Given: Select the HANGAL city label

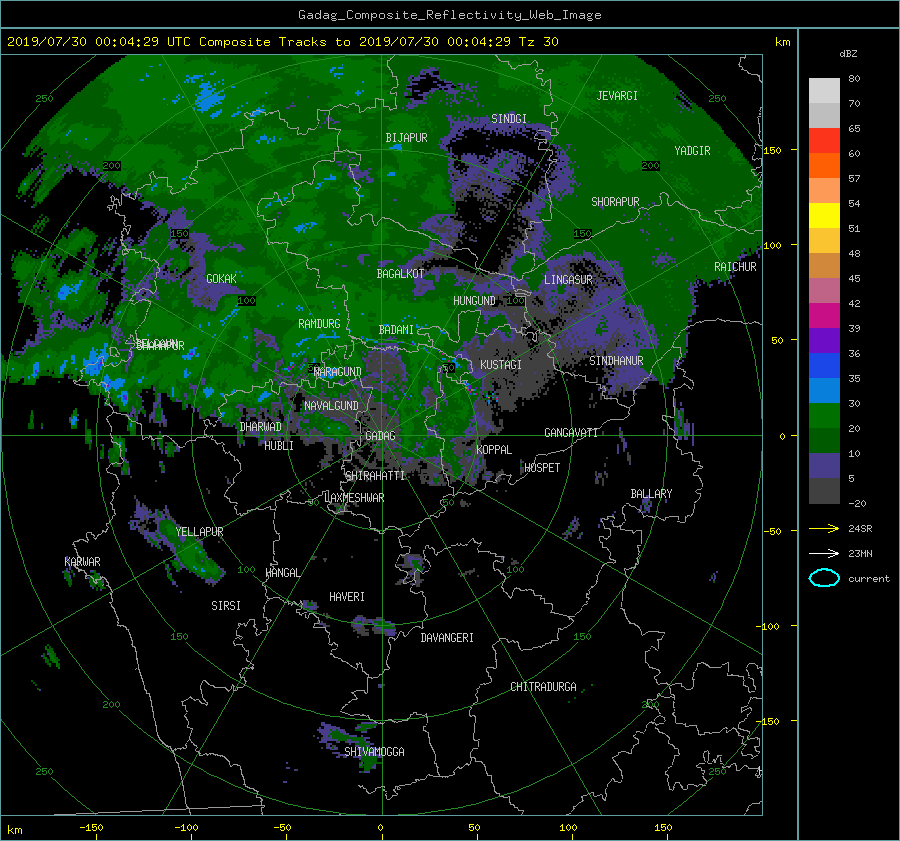Looking at the screenshot, I should tap(282, 573).
